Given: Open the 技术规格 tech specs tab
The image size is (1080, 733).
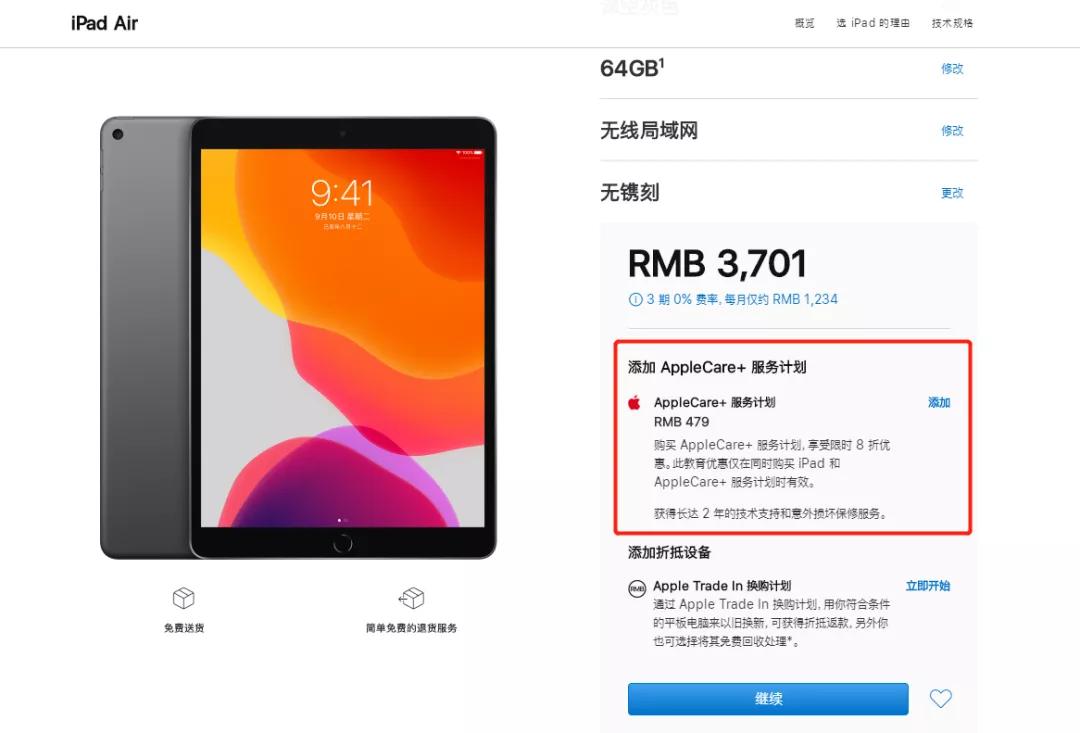Looking at the screenshot, I should [x=953, y=23].
